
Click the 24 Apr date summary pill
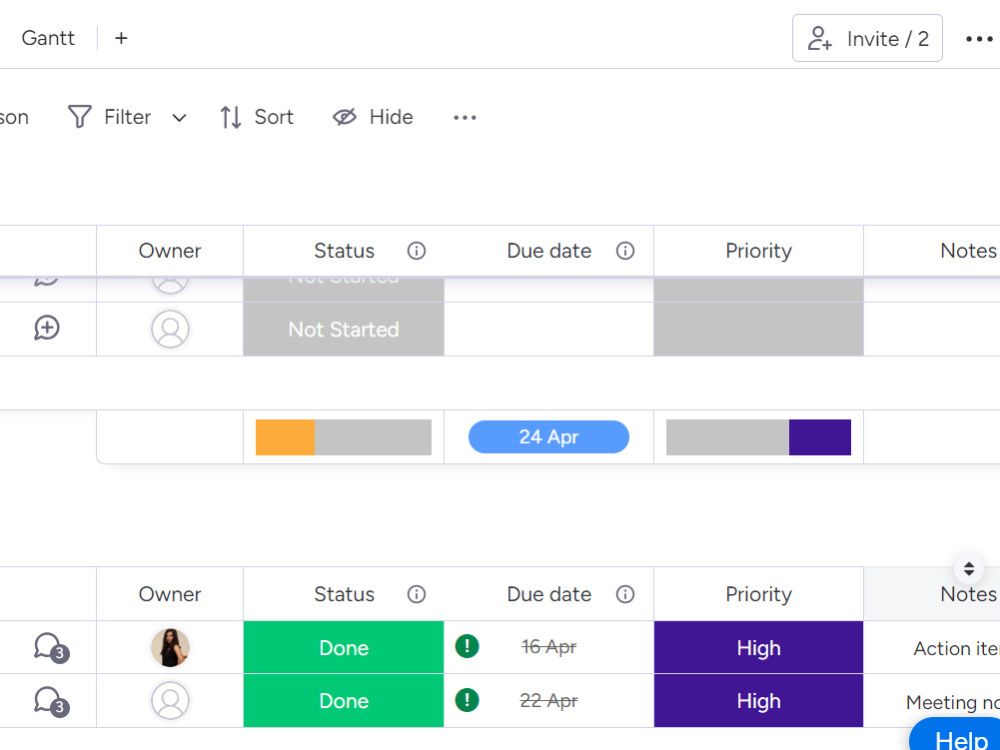(x=548, y=437)
